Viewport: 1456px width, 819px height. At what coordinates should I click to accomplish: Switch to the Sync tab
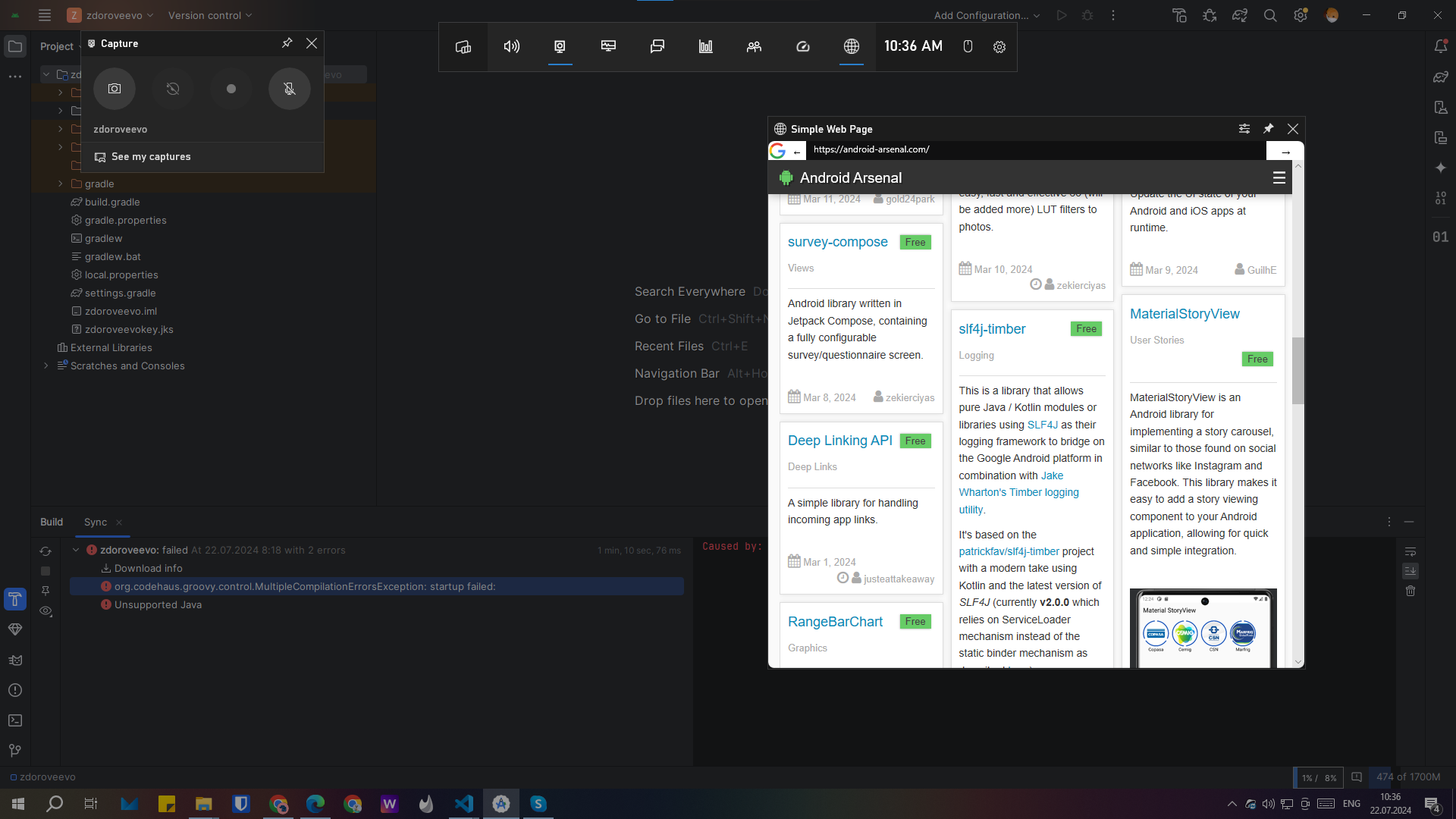click(96, 522)
